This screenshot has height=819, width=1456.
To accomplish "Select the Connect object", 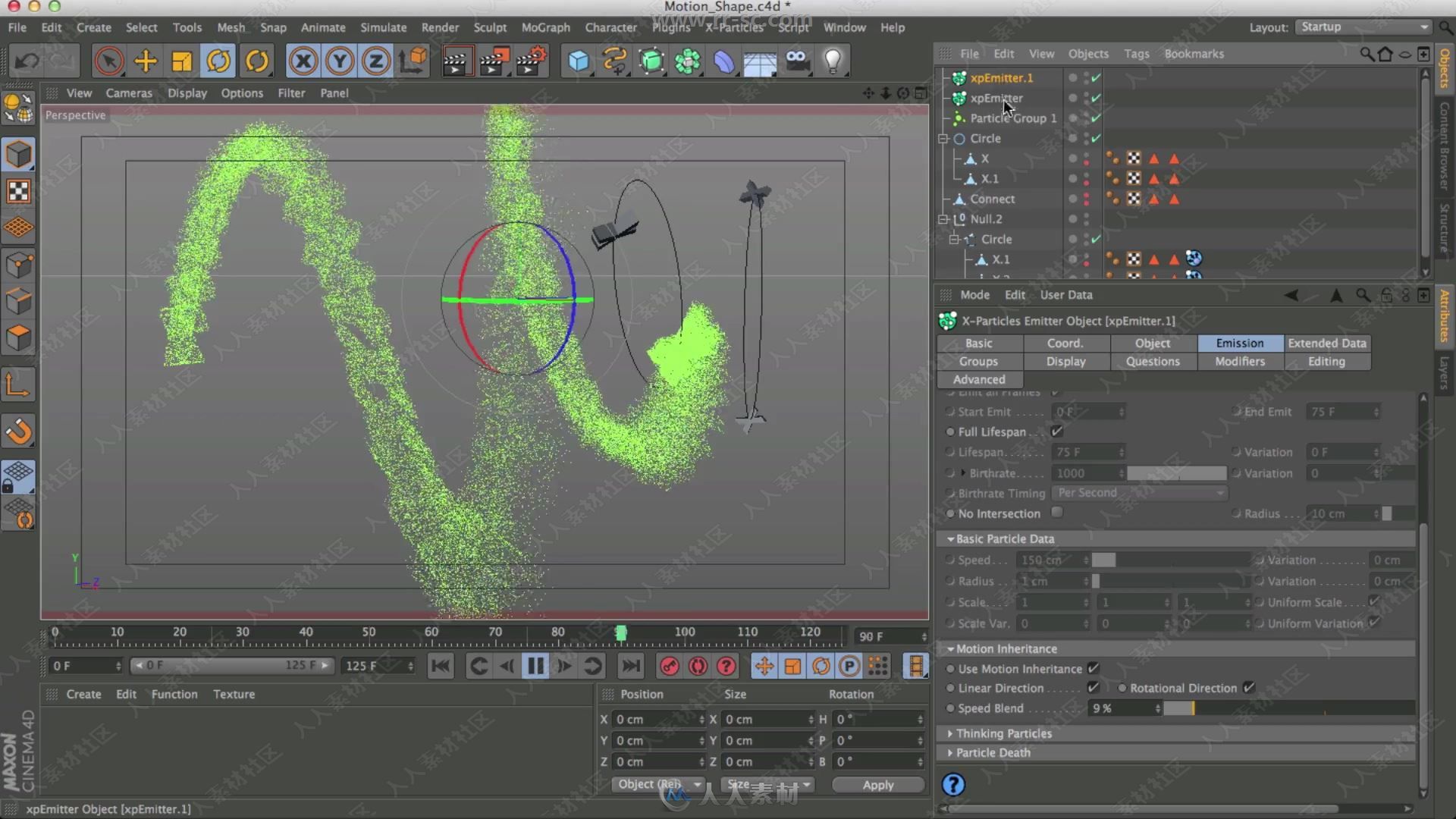I will pyautogui.click(x=992, y=199).
